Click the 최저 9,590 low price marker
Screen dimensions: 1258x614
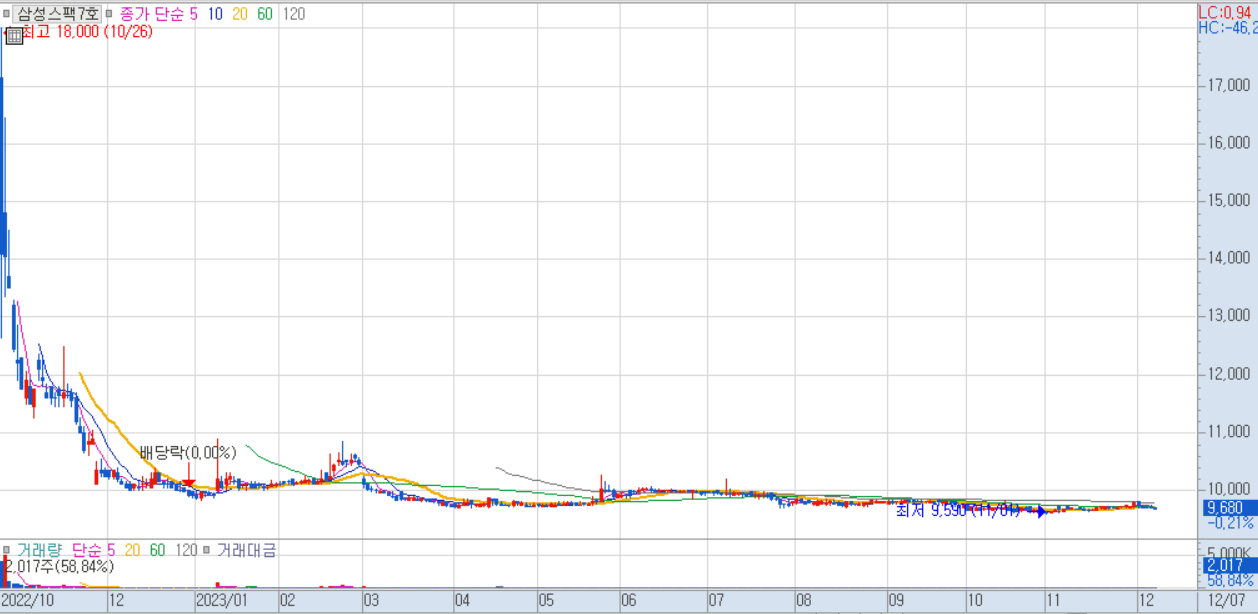[x=958, y=510]
